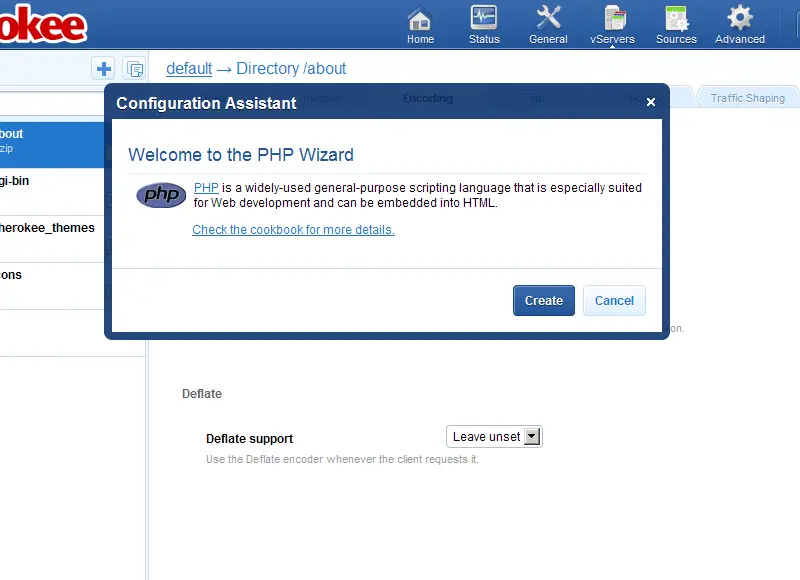Click the Create button
Screen dimensions: 800x580
click(x=544, y=300)
